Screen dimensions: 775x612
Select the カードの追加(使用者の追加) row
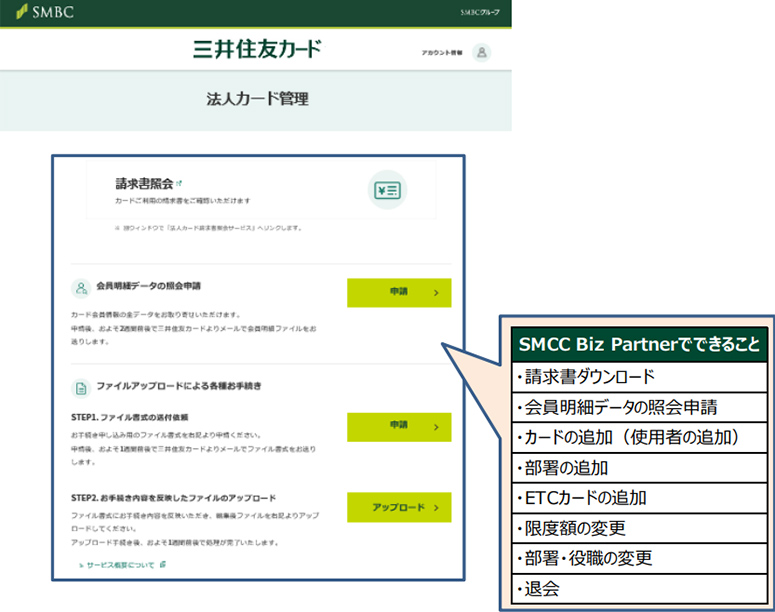pyautogui.click(x=639, y=437)
